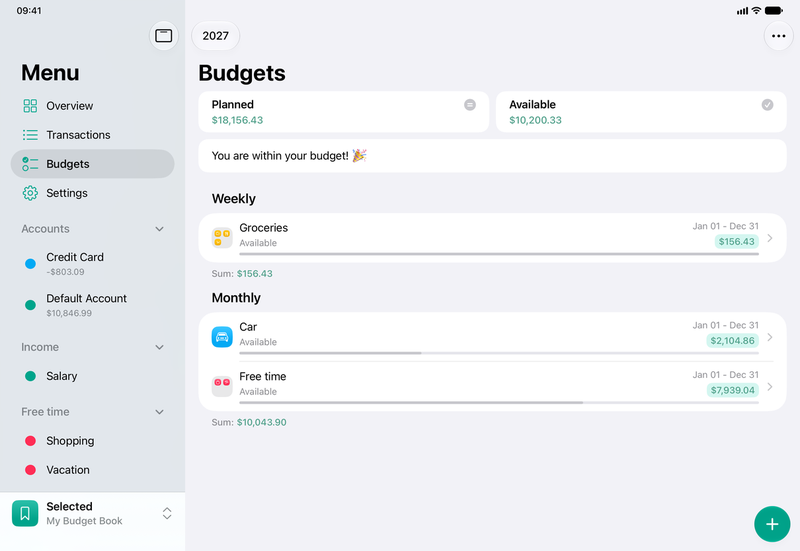Click the Monthly section heading

(236, 297)
